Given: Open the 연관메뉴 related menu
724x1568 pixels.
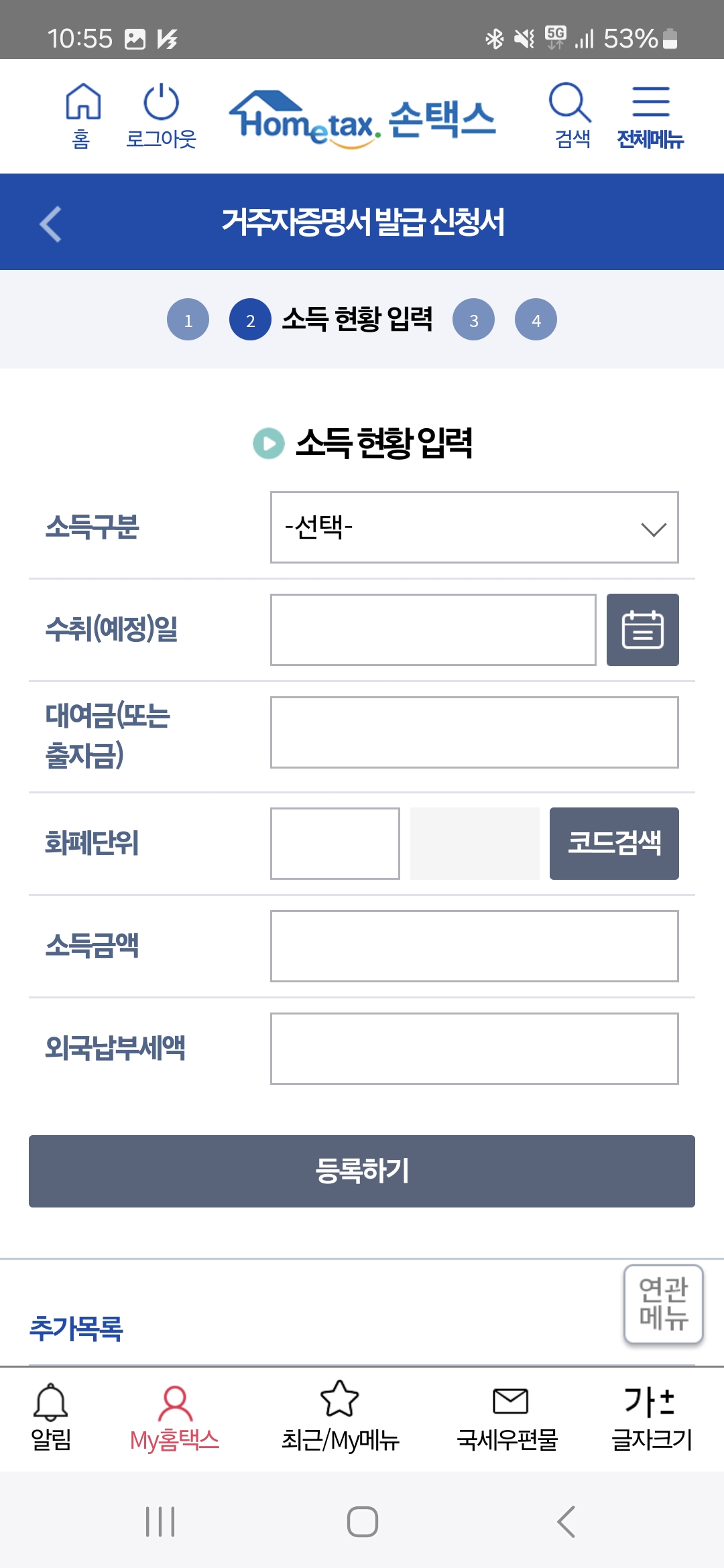Looking at the screenshot, I should click(x=662, y=1302).
